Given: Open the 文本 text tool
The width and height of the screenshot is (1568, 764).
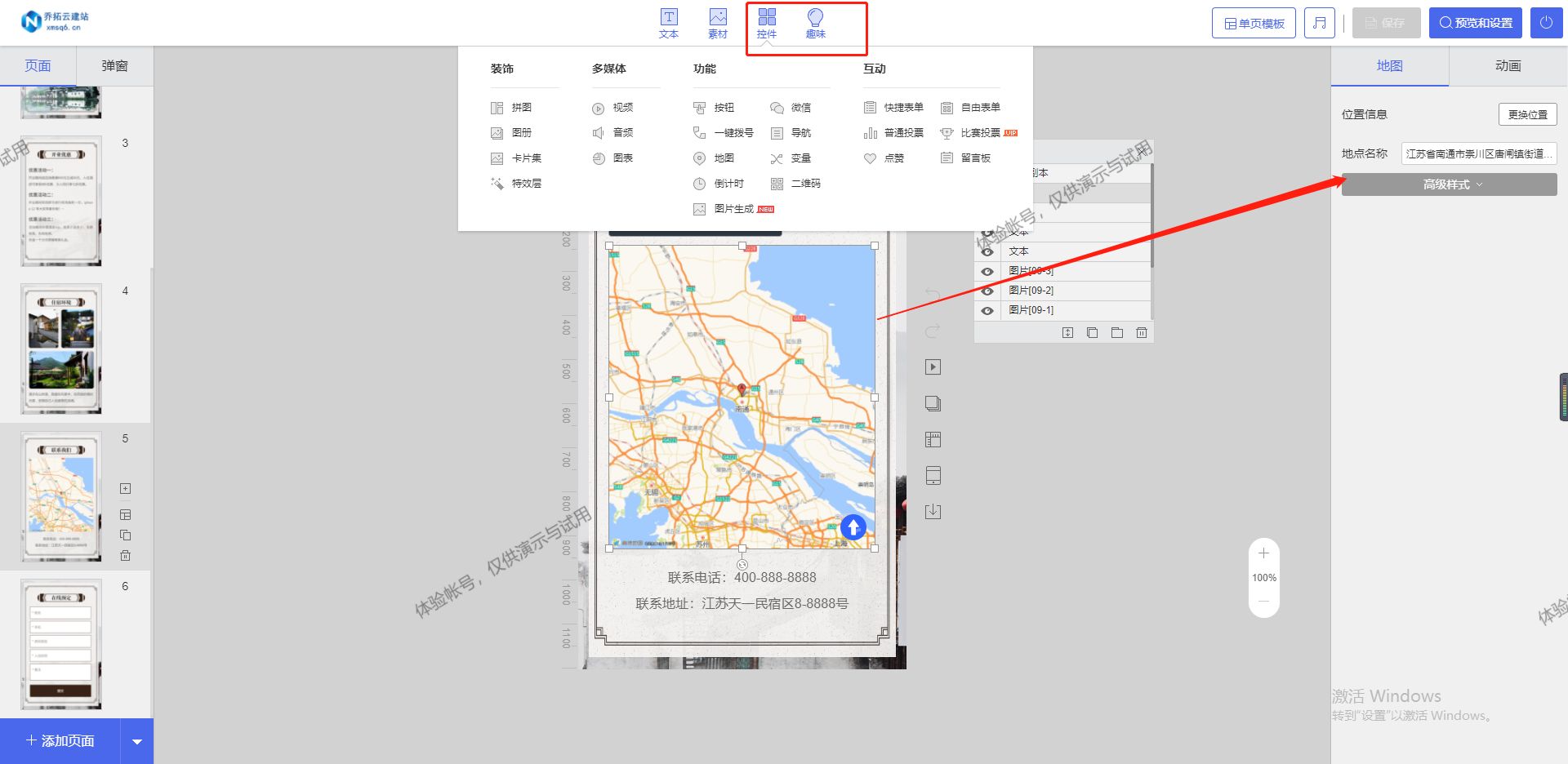Looking at the screenshot, I should tap(668, 23).
